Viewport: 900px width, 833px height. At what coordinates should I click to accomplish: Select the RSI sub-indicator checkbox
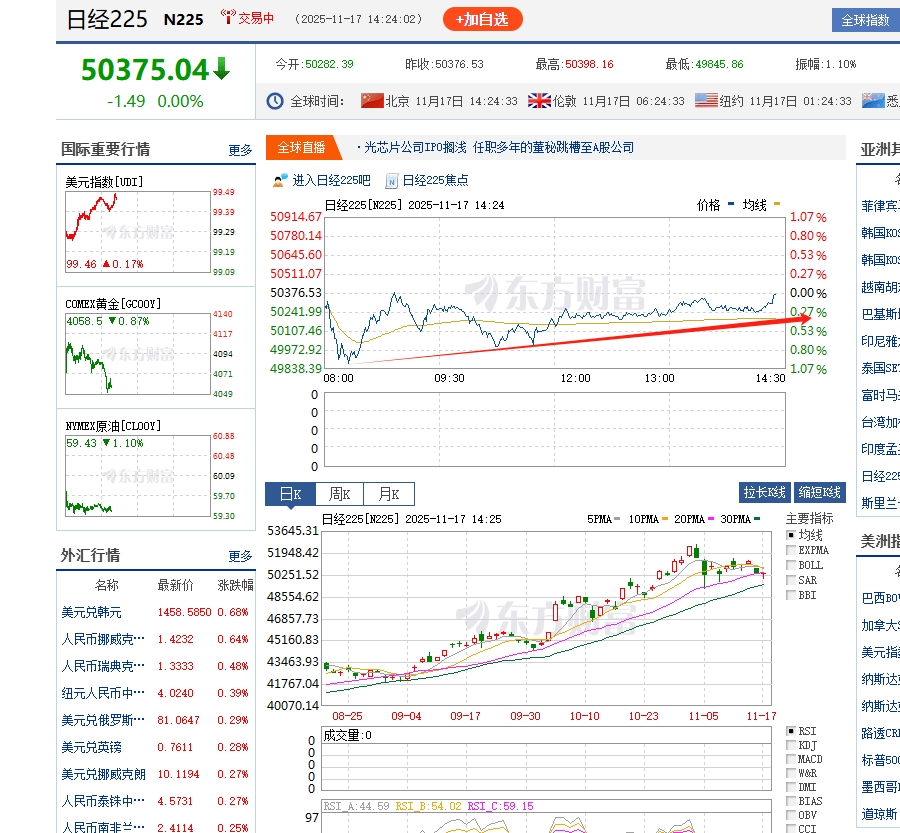(791, 731)
